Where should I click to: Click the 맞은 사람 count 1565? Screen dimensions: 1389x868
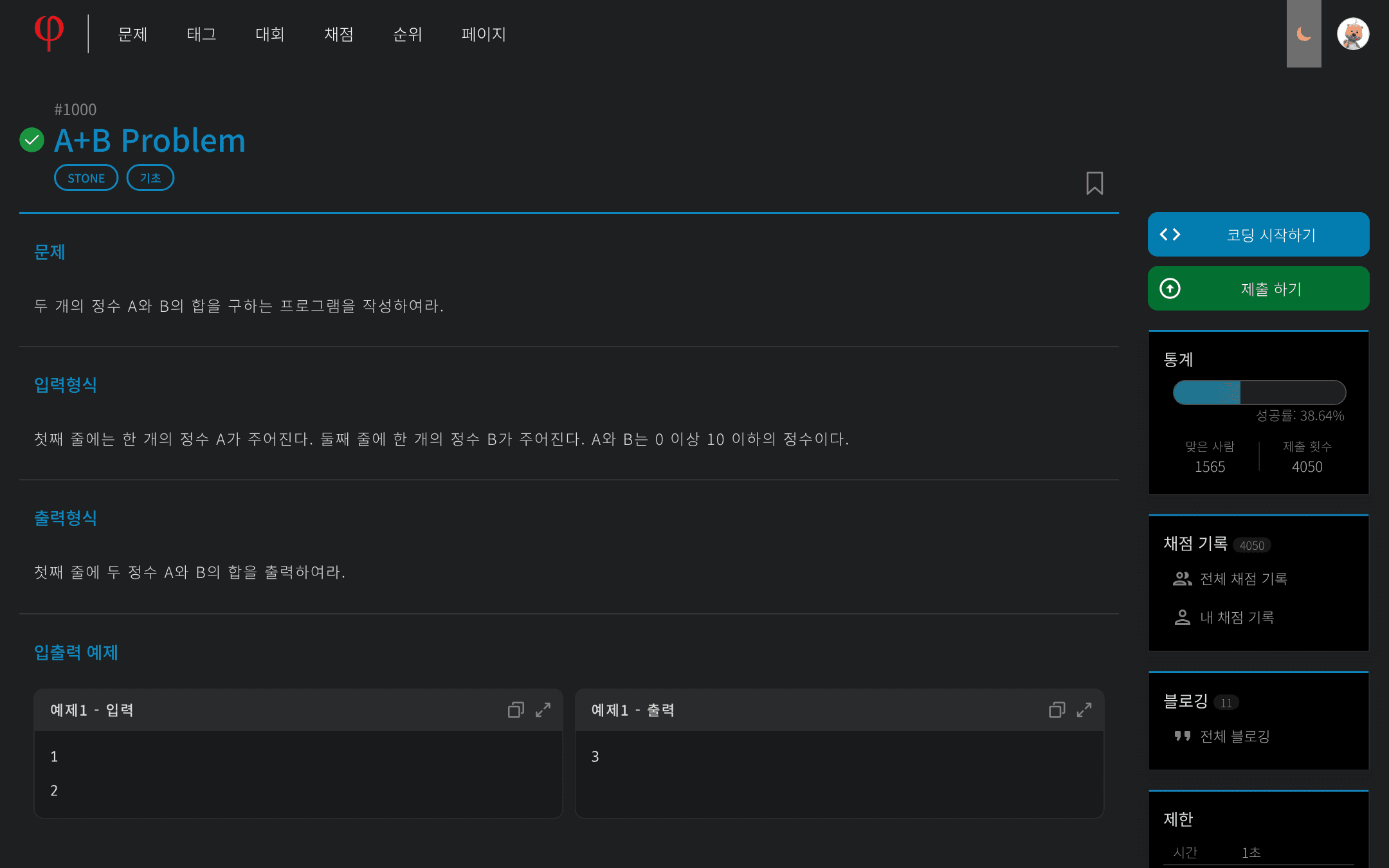click(1210, 467)
